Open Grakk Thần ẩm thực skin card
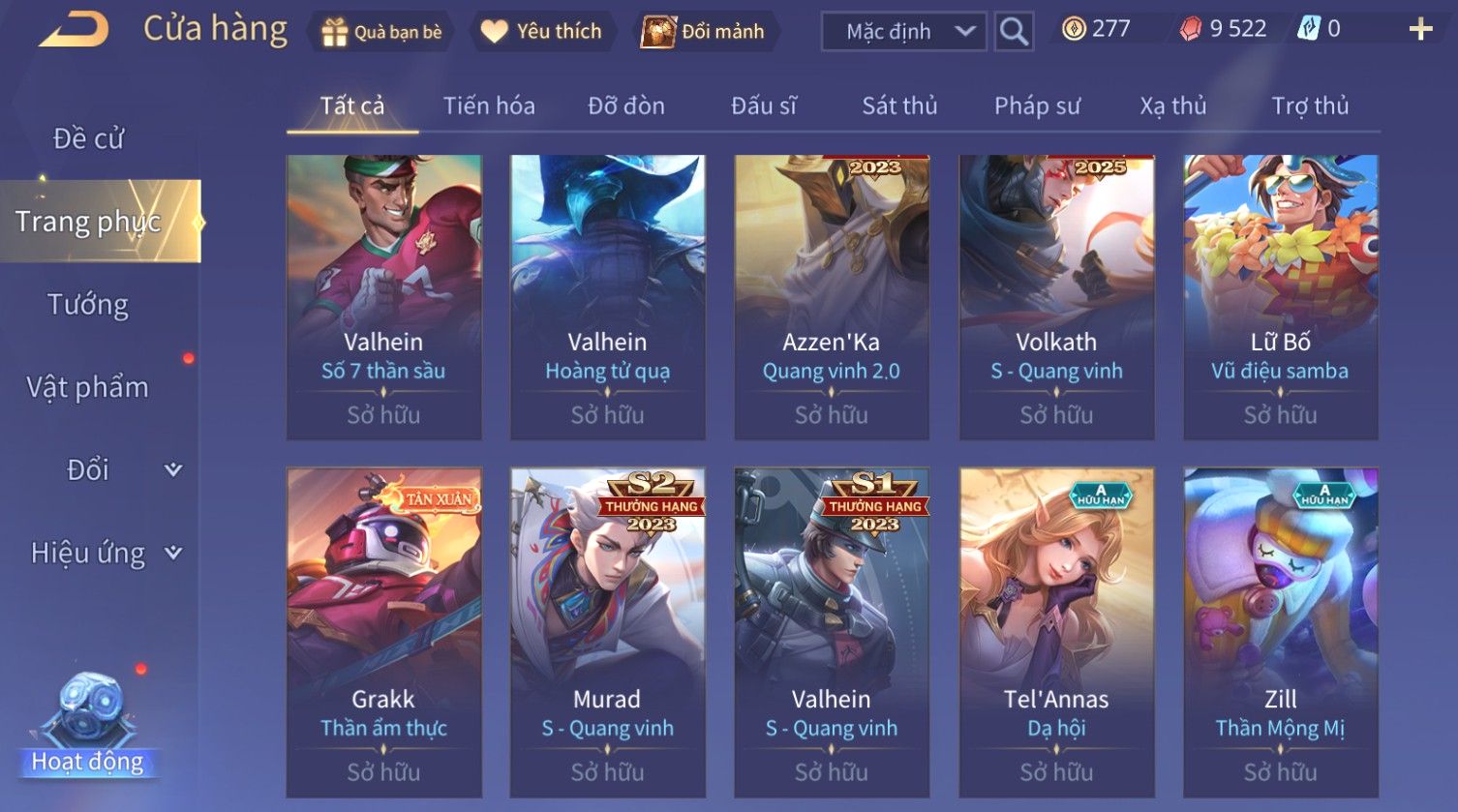Image resolution: width=1458 pixels, height=812 pixels. tap(383, 633)
